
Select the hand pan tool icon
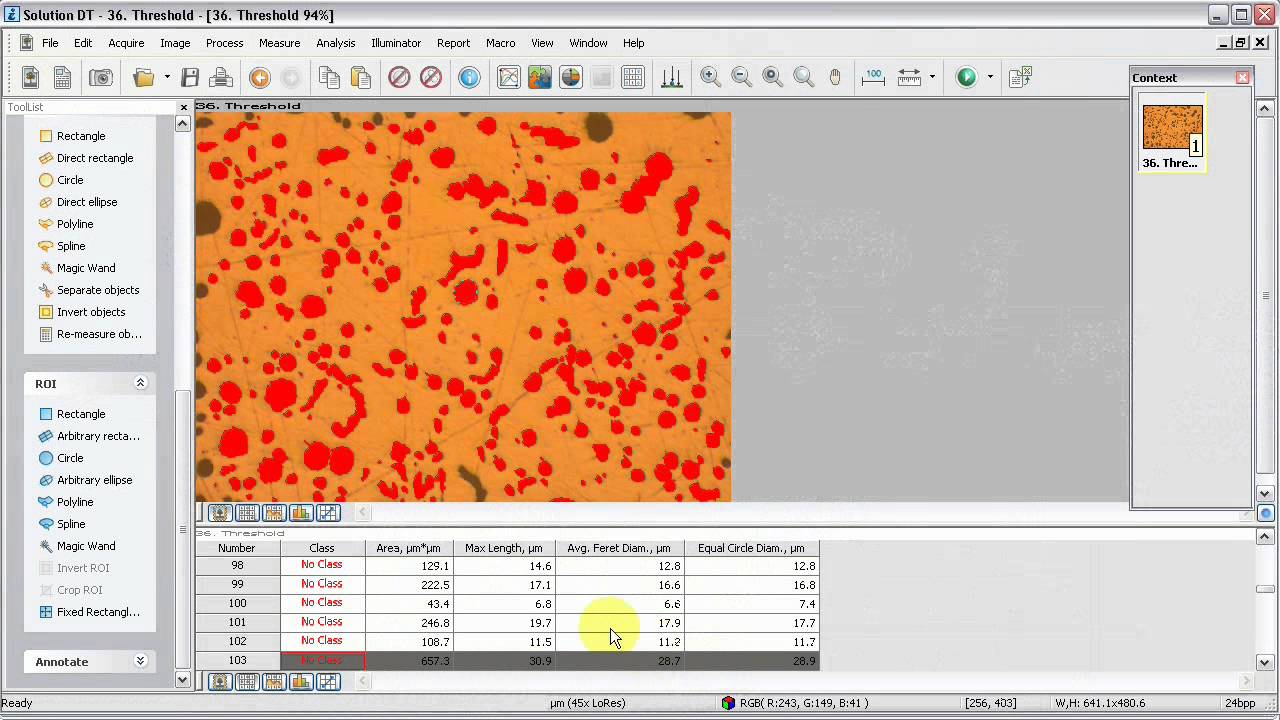click(835, 77)
